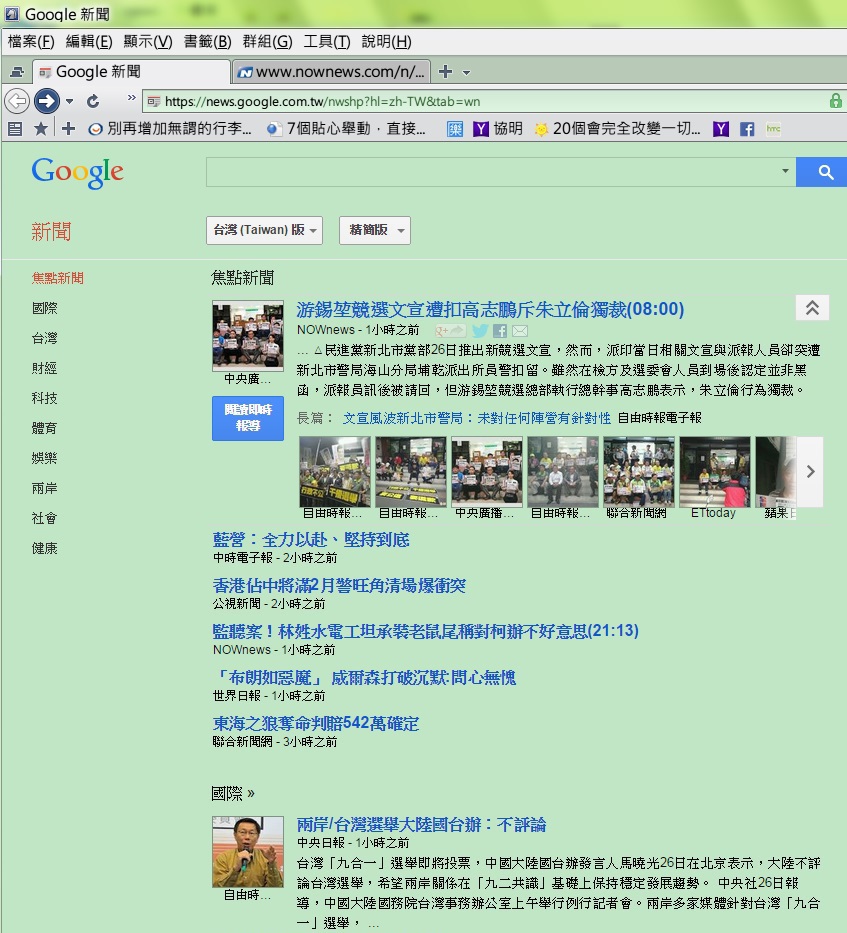847x933 pixels.
Task: Open a new tab with plus button
Action: click(446, 72)
